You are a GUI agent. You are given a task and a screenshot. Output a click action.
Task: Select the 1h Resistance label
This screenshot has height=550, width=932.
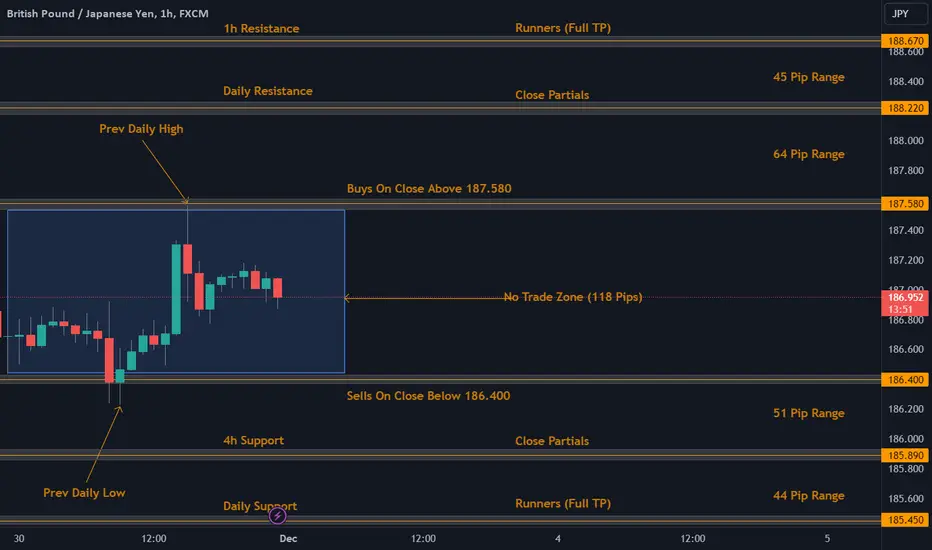coord(262,29)
